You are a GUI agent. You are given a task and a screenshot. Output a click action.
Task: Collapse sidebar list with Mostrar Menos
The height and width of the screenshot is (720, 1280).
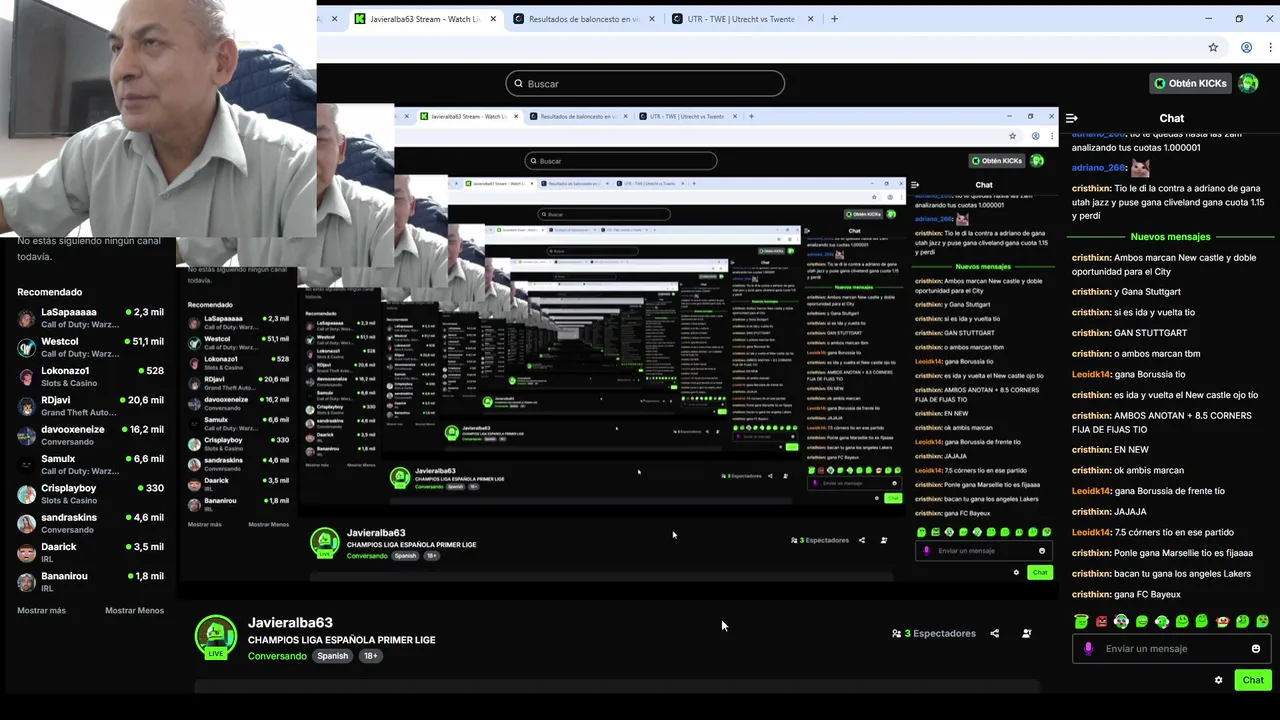[x=134, y=610]
